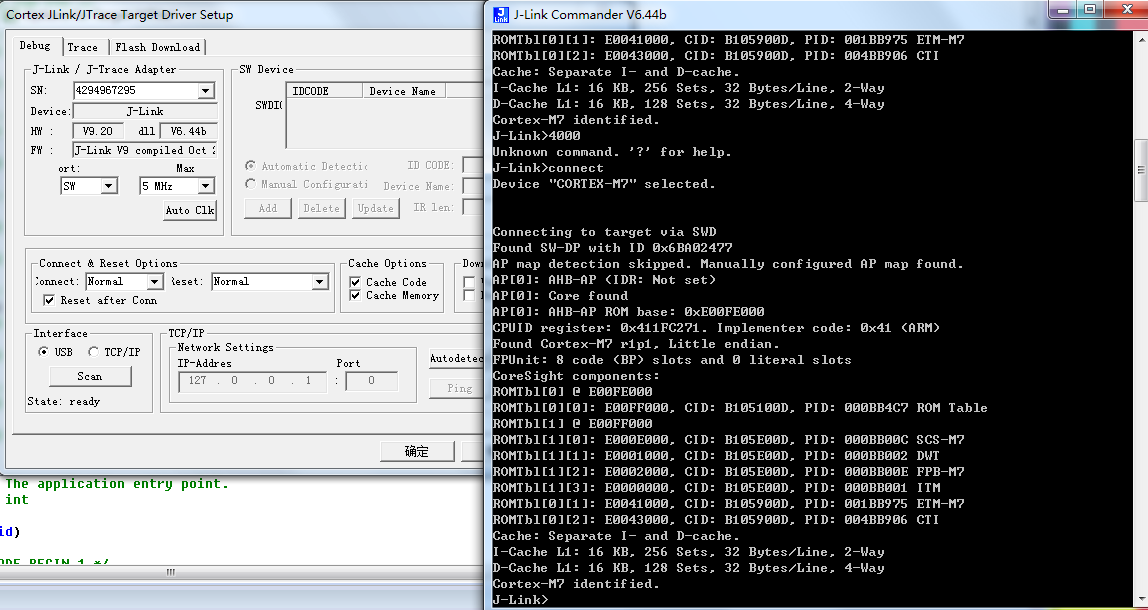Screen dimensions: 1148x610
Task: Select Automatic Detection radio button
Action: 250,166
